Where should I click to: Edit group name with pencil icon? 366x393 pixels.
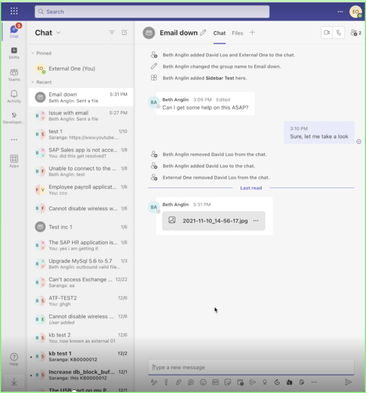(x=203, y=33)
